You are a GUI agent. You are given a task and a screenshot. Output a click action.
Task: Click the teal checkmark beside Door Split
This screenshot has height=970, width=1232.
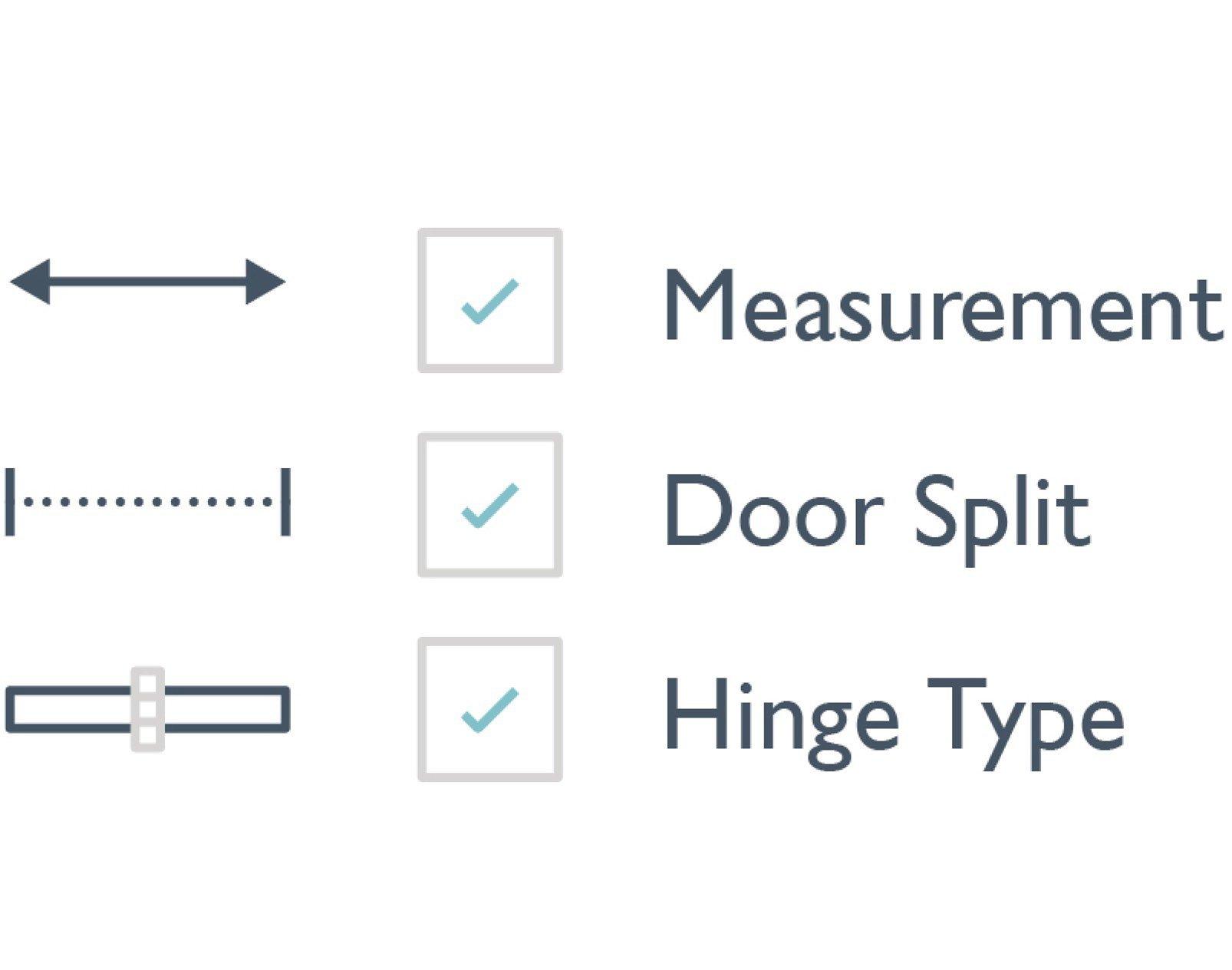point(490,506)
